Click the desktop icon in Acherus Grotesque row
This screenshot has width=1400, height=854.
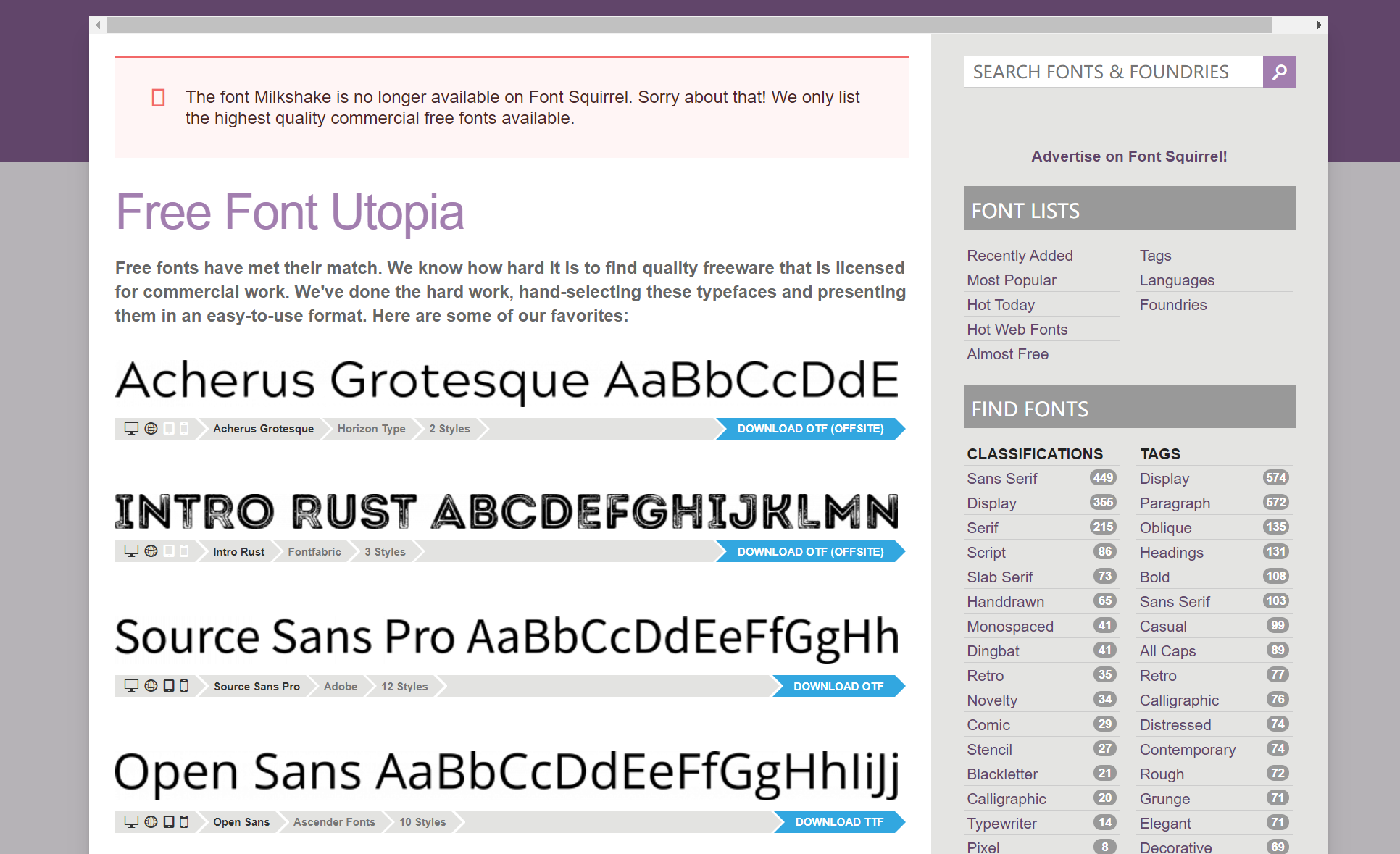(131, 428)
